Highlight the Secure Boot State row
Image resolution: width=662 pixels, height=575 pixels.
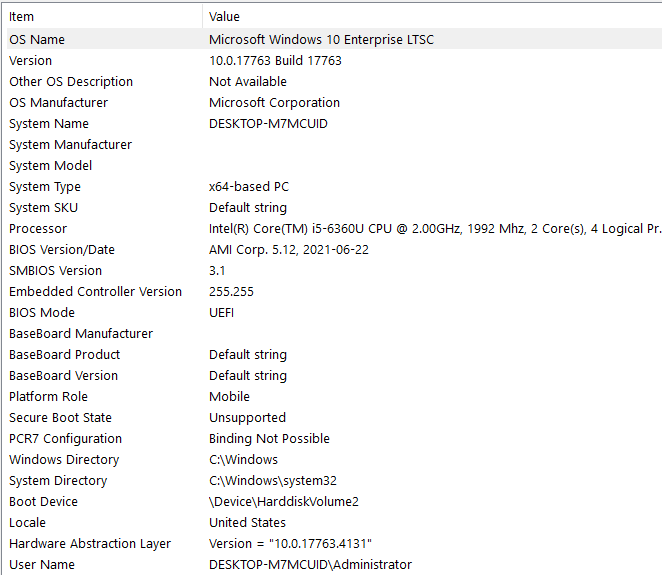click(x=60, y=418)
